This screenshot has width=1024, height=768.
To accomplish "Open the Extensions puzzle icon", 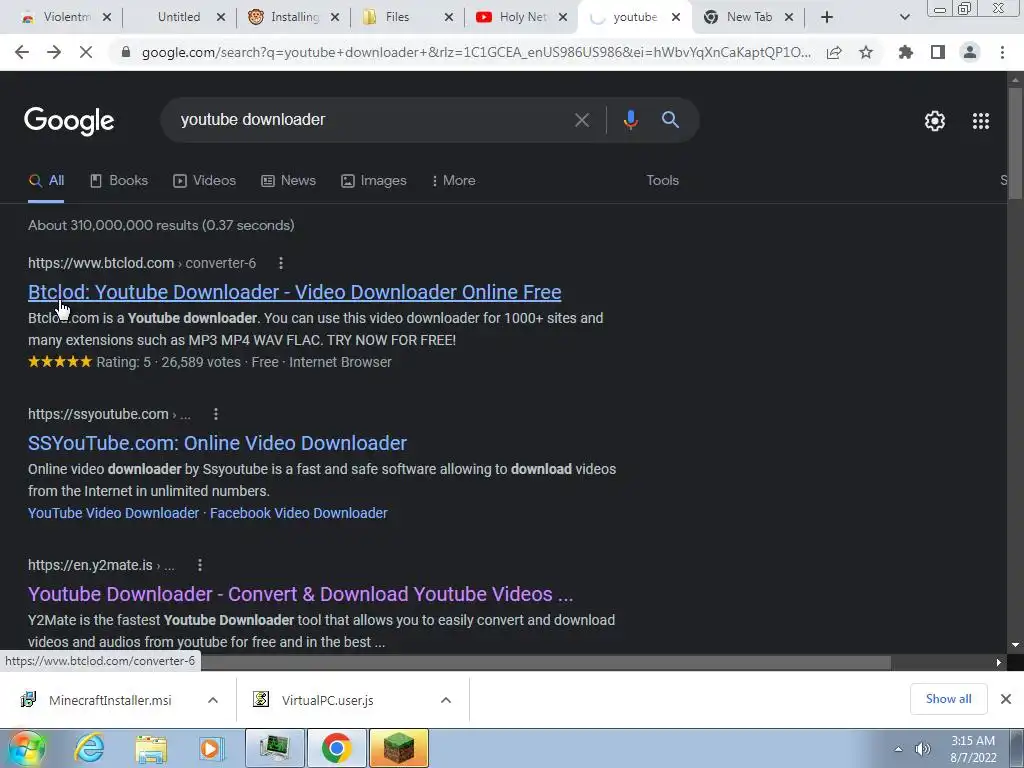I will (x=906, y=52).
